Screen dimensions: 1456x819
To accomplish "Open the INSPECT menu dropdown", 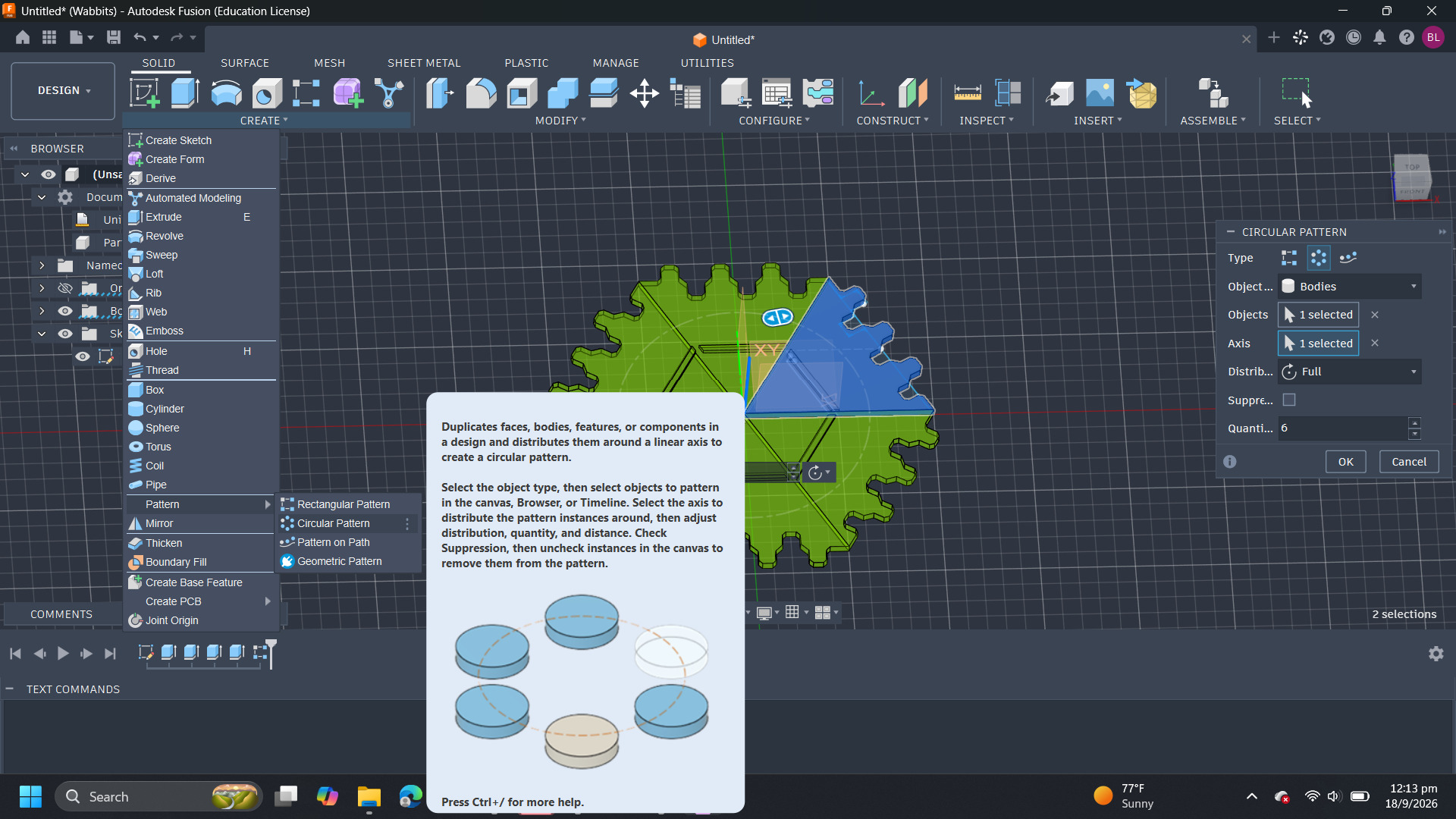I will [x=987, y=121].
